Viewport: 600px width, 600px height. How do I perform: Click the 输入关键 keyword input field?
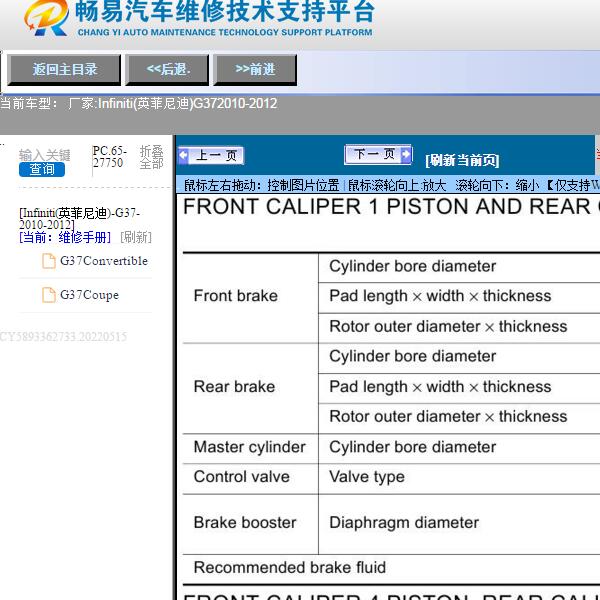(45, 155)
